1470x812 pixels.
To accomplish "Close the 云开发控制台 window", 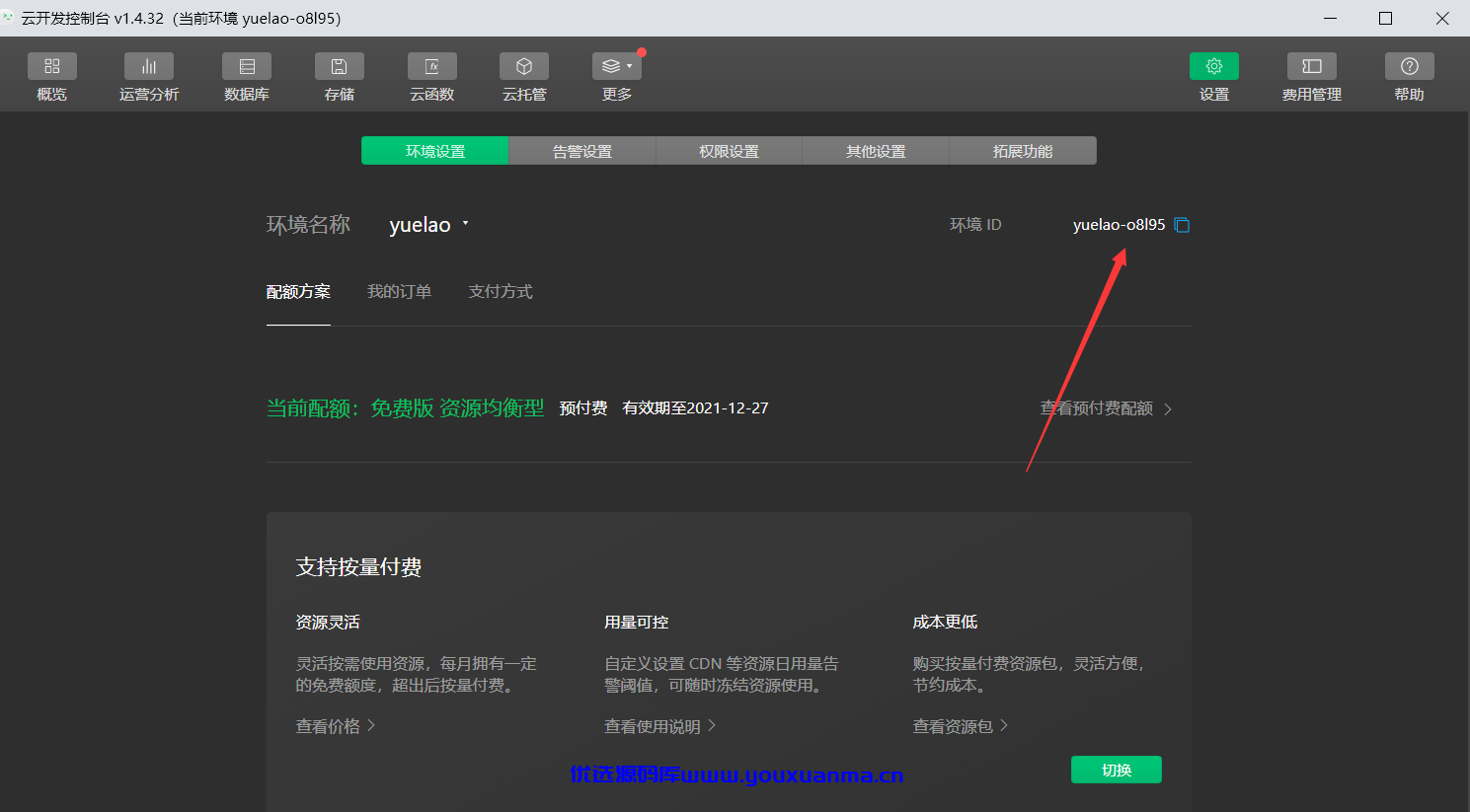I will click(1442, 19).
